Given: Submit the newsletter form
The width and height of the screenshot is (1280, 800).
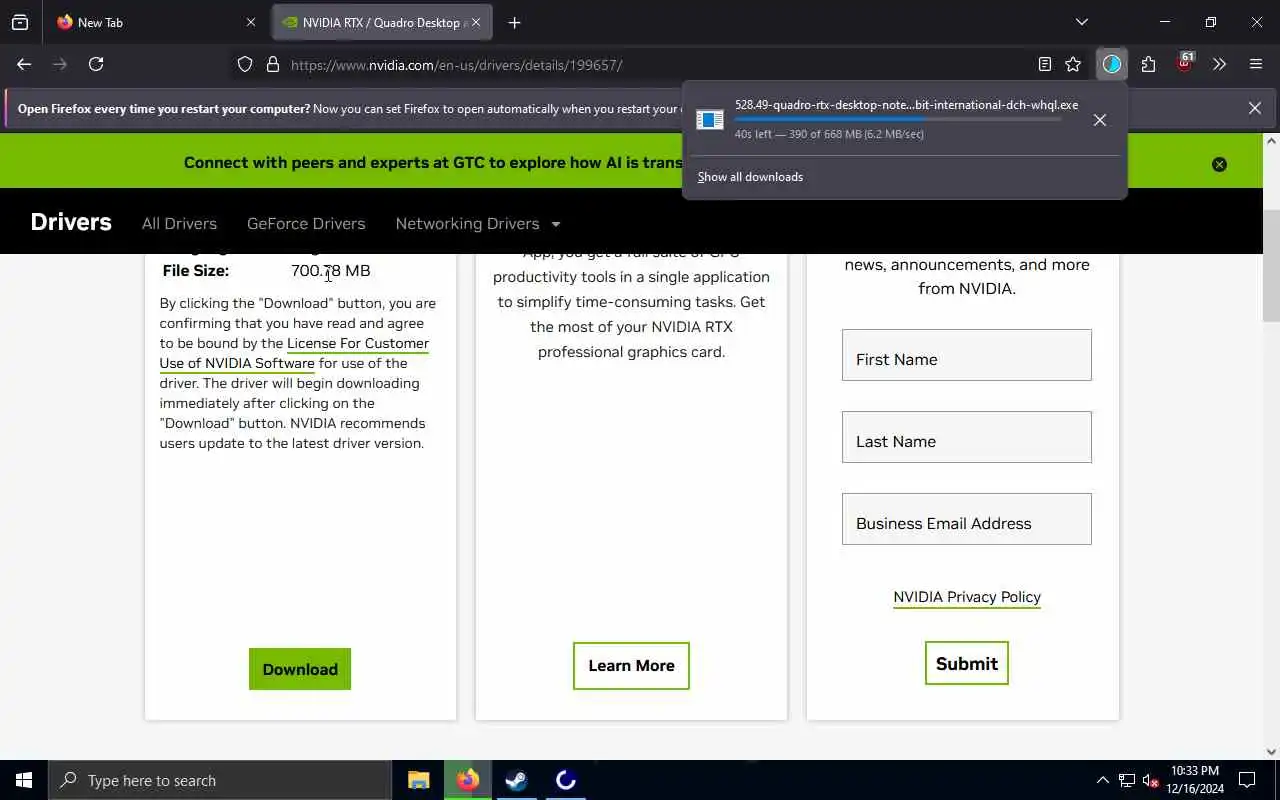Looking at the screenshot, I should [966, 663].
